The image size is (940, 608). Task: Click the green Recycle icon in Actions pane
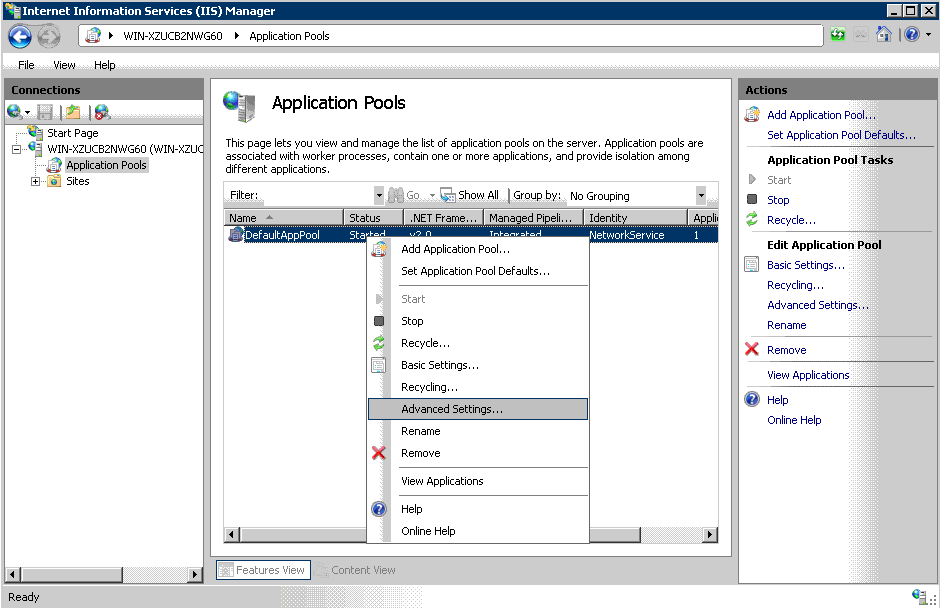point(752,220)
